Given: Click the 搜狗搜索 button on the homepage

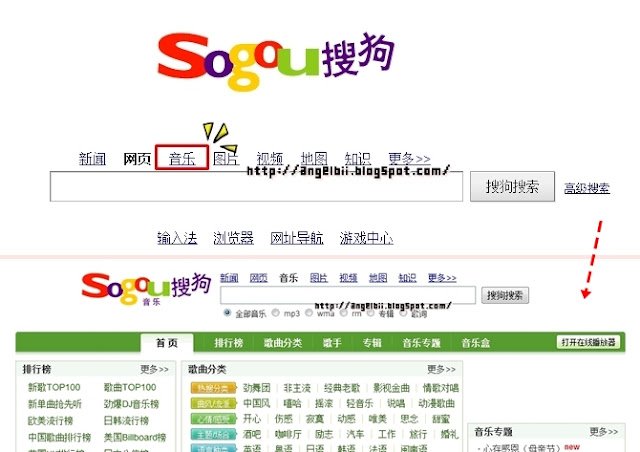Looking at the screenshot, I should (x=512, y=187).
